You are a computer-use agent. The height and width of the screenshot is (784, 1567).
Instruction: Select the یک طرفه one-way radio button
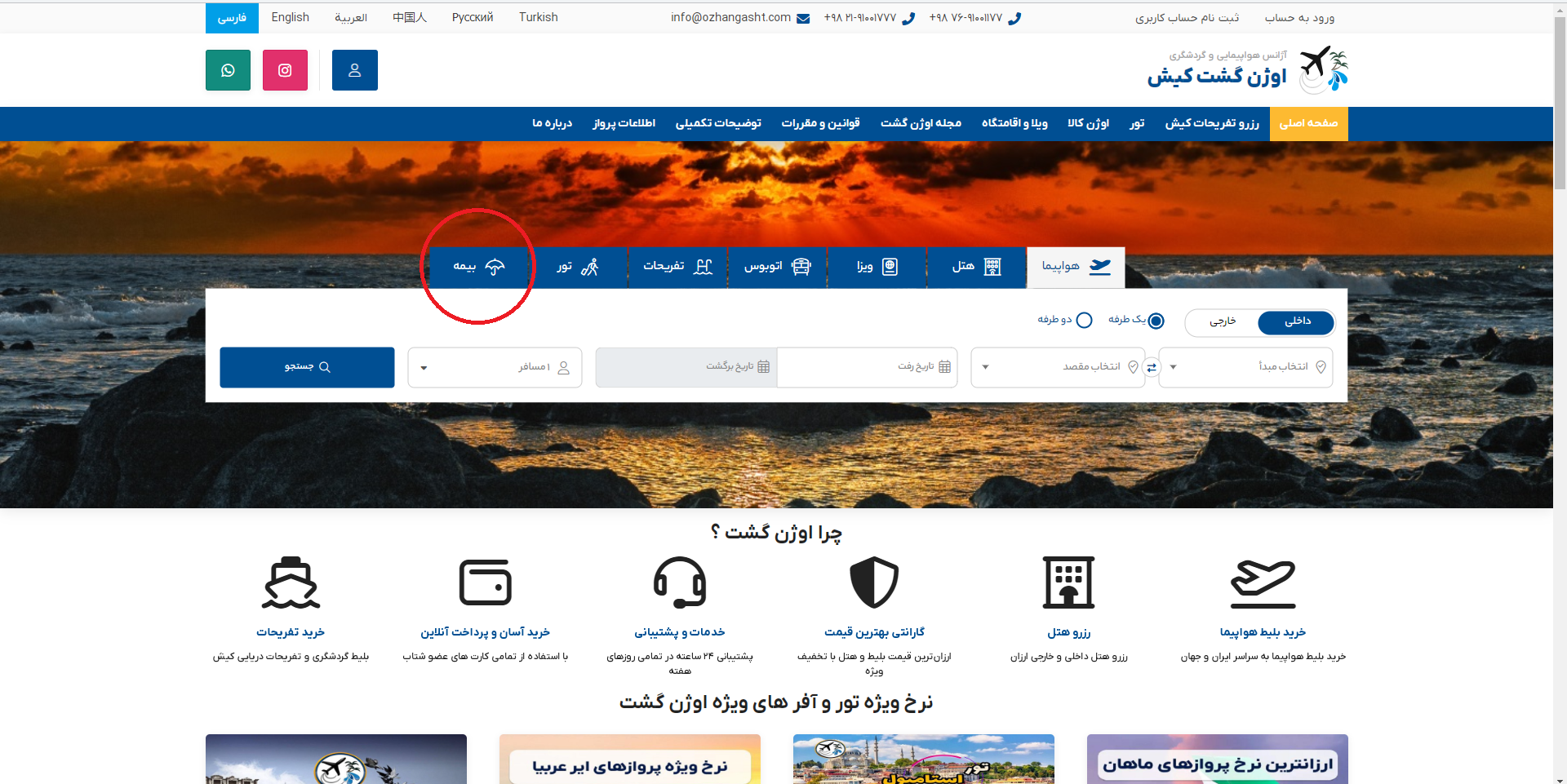pos(1156,321)
